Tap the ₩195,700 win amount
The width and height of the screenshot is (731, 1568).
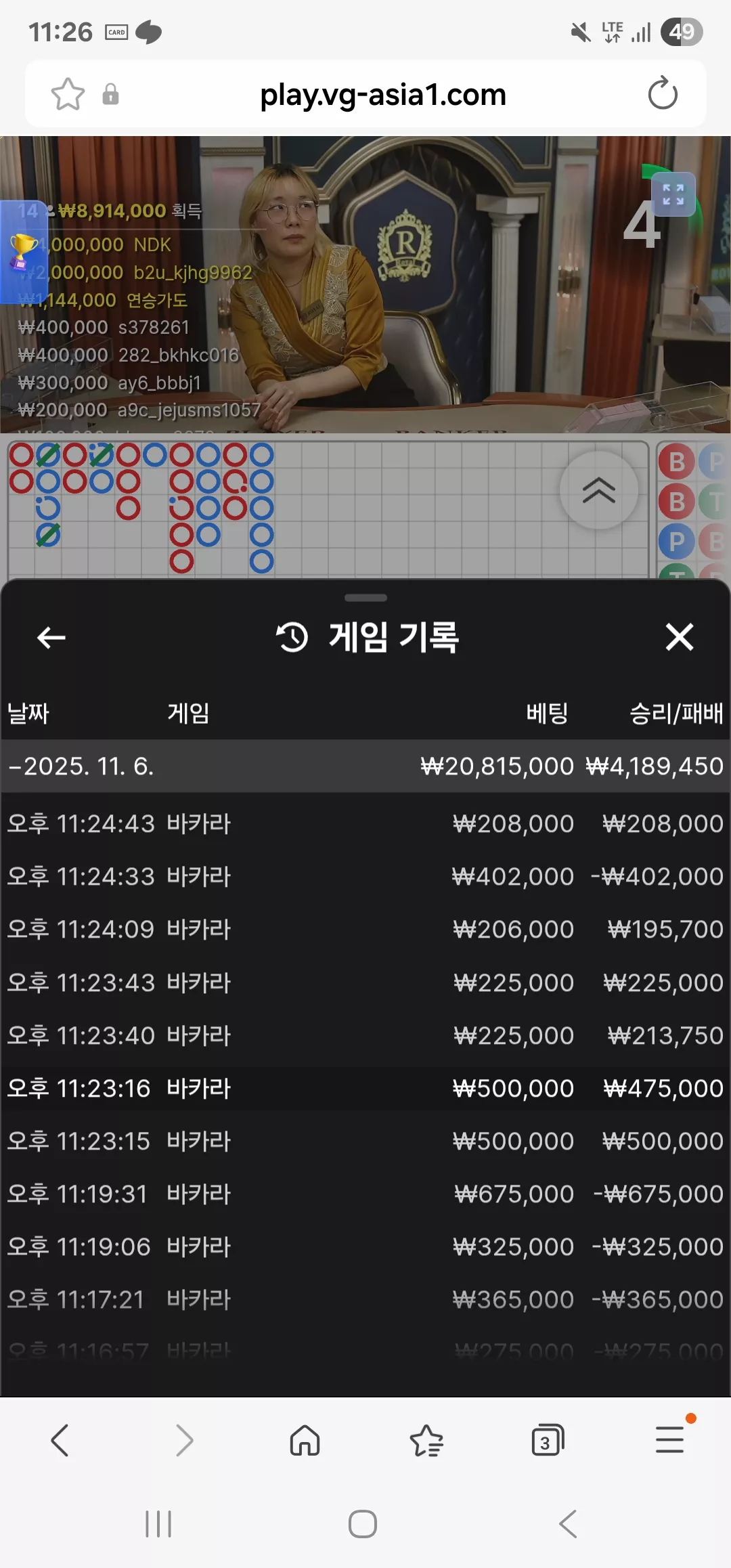coord(665,929)
